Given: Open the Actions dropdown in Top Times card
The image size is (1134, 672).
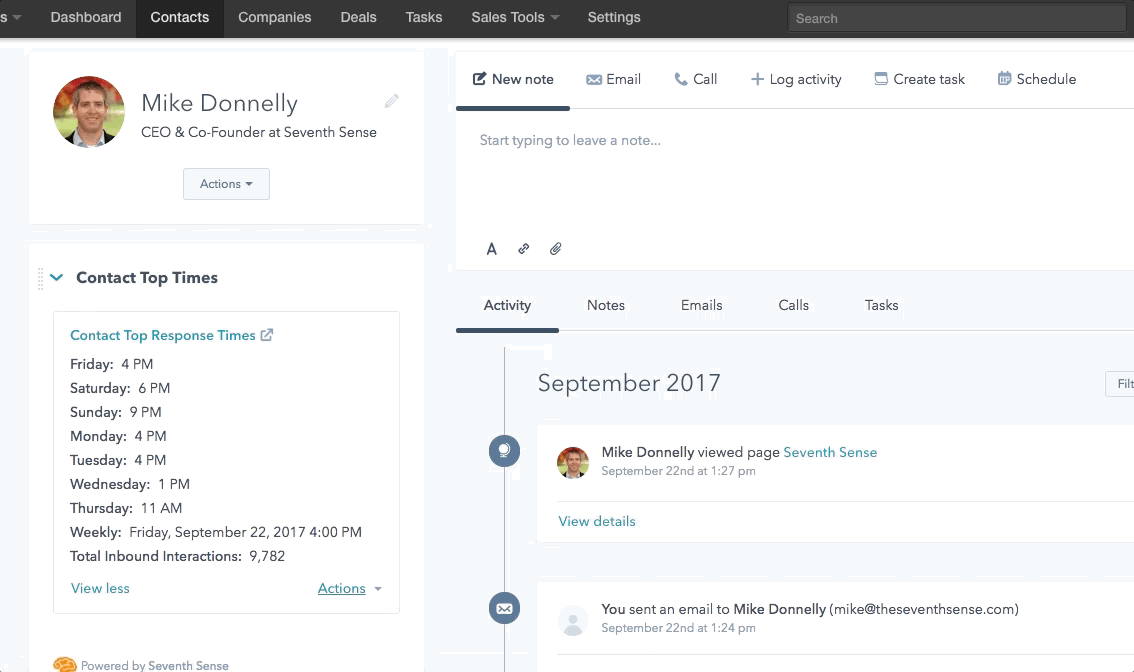Looking at the screenshot, I should (349, 589).
